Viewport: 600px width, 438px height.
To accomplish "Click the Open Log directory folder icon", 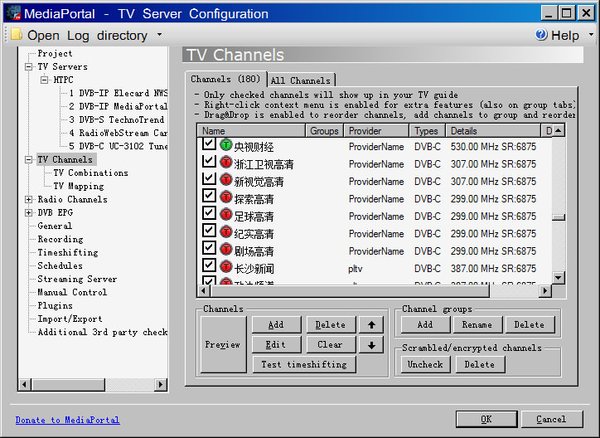I will [x=16, y=34].
